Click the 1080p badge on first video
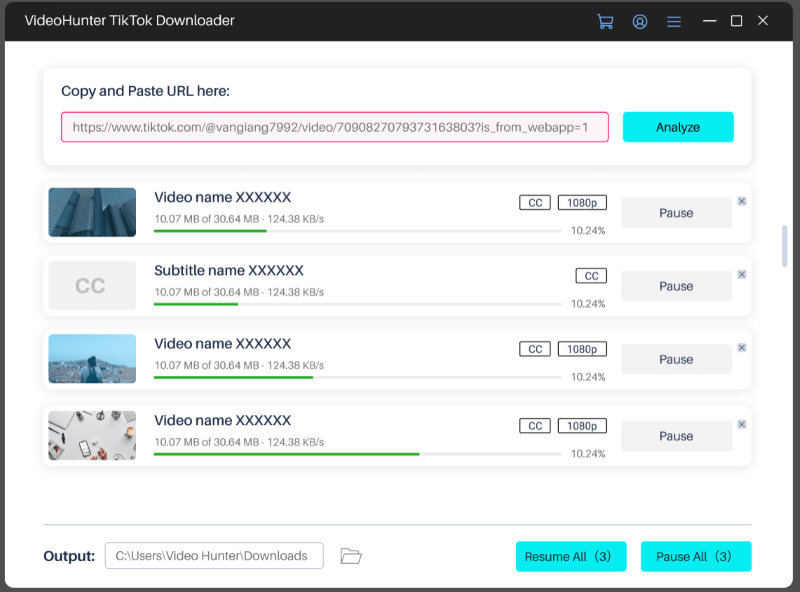The width and height of the screenshot is (800, 592). coord(582,203)
